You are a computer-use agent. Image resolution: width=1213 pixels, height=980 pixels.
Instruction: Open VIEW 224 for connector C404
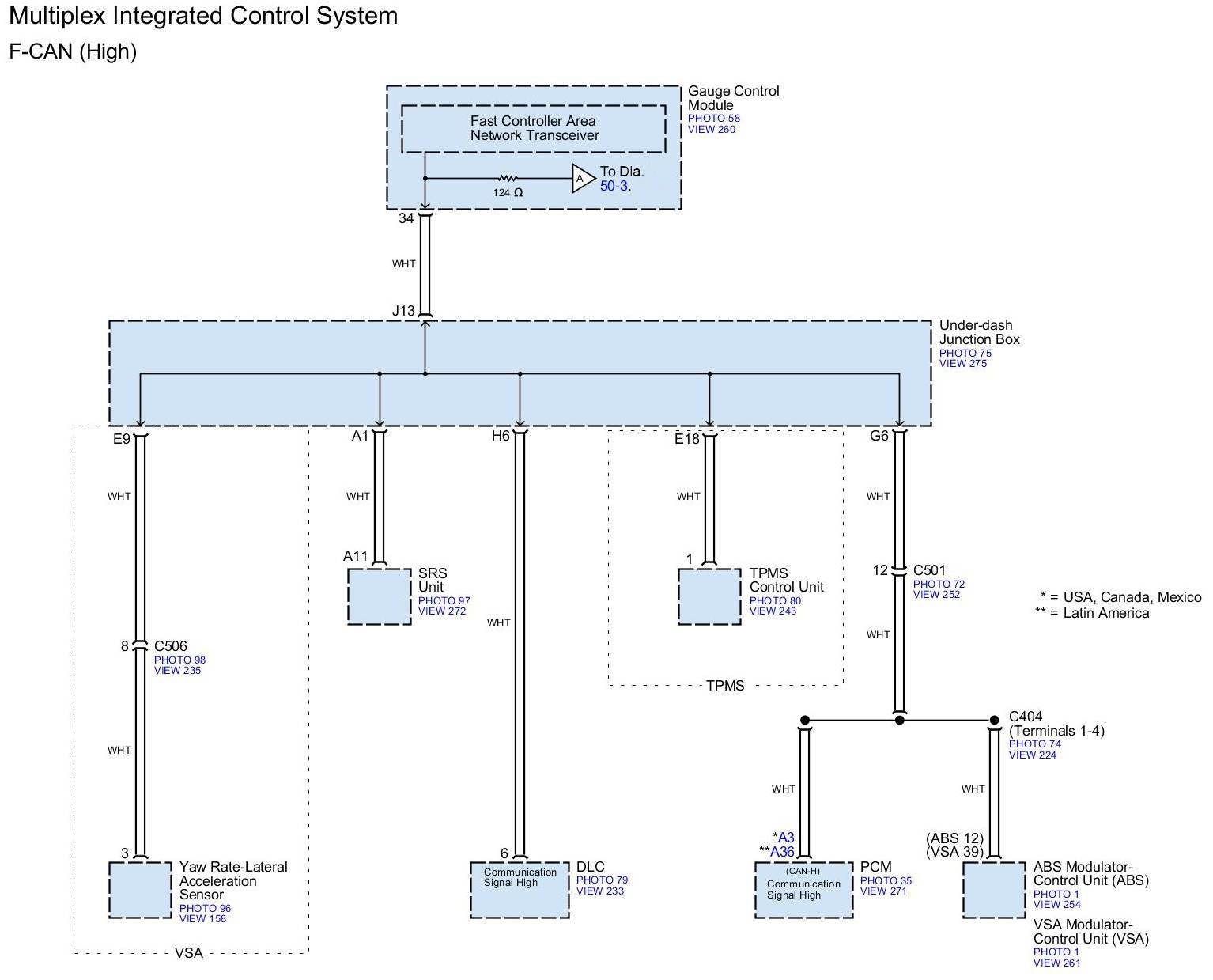tap(1032, 755)
